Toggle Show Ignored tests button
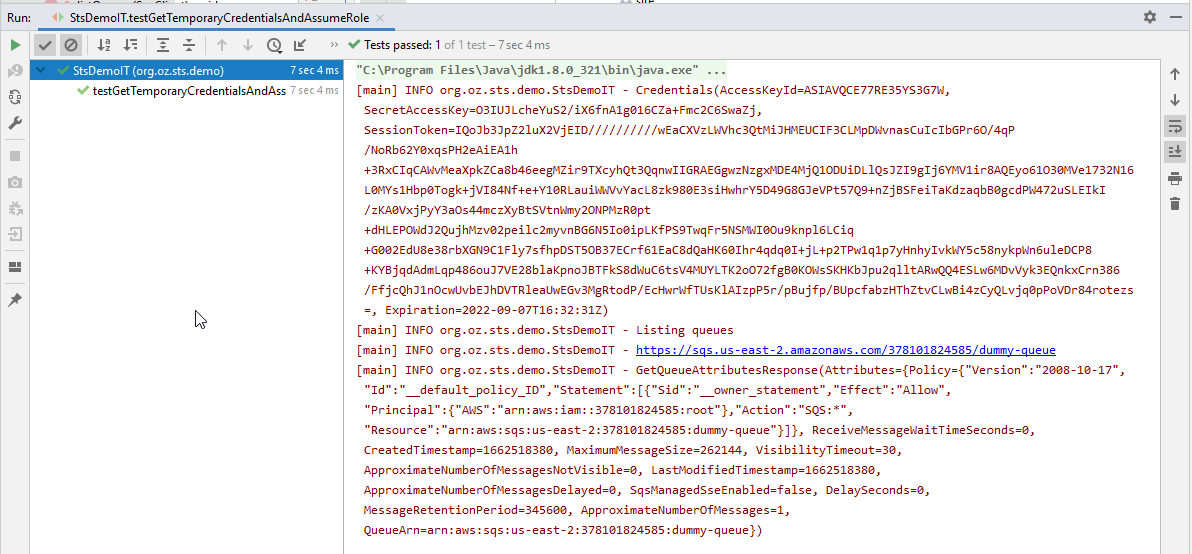Image resolution: width=1192 pixels, height=554 pixels. pyautogui.click(x=71, y=46)
